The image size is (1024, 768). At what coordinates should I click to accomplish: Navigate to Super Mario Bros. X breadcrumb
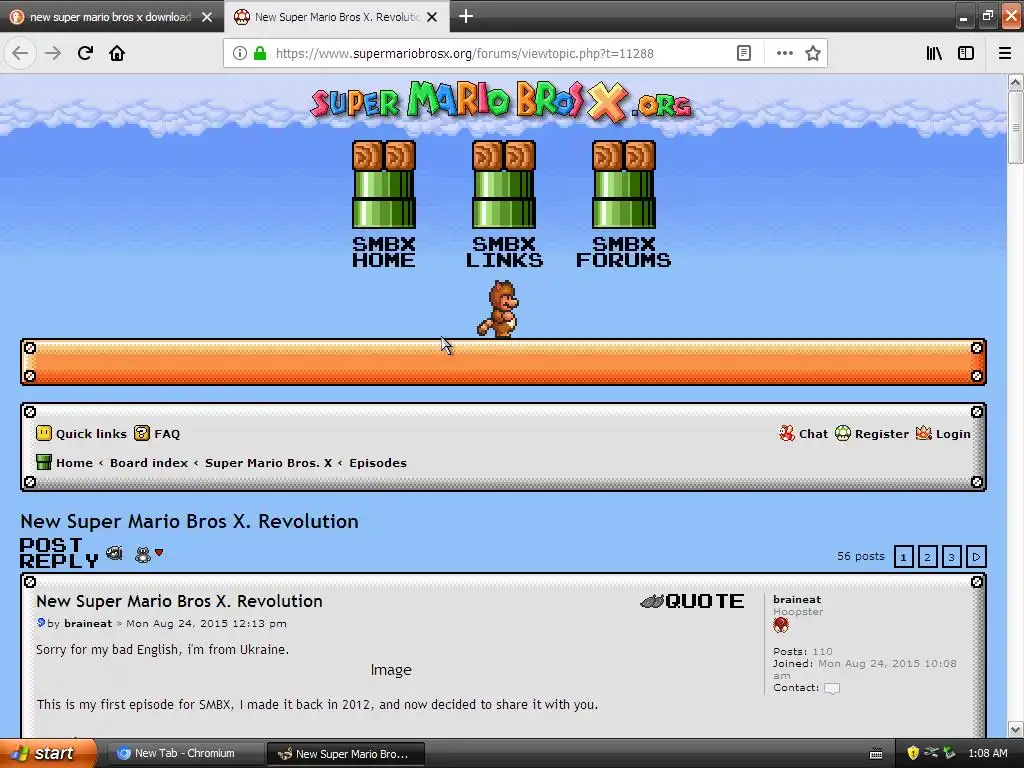[x=268, y=462]
